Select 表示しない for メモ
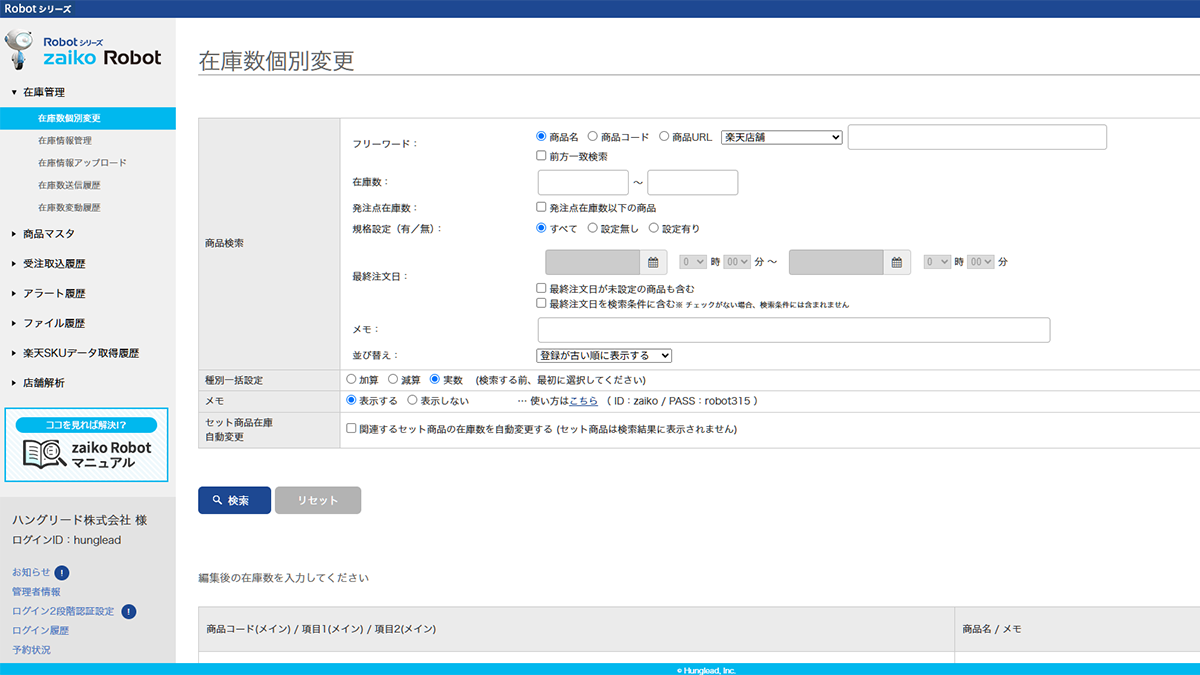The height and width of the screenshot is (675, 1200). (413, 400)
